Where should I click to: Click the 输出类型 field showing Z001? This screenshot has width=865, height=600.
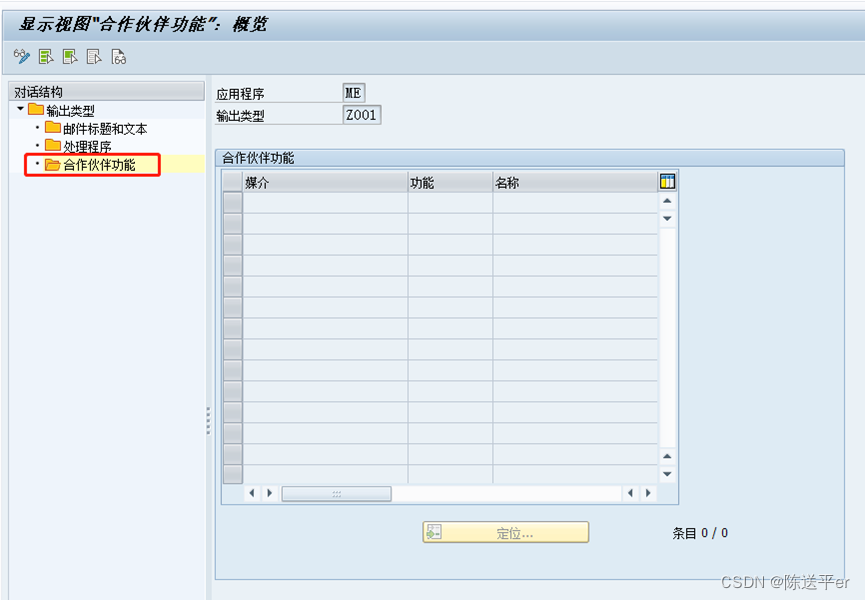click(361, 114)
